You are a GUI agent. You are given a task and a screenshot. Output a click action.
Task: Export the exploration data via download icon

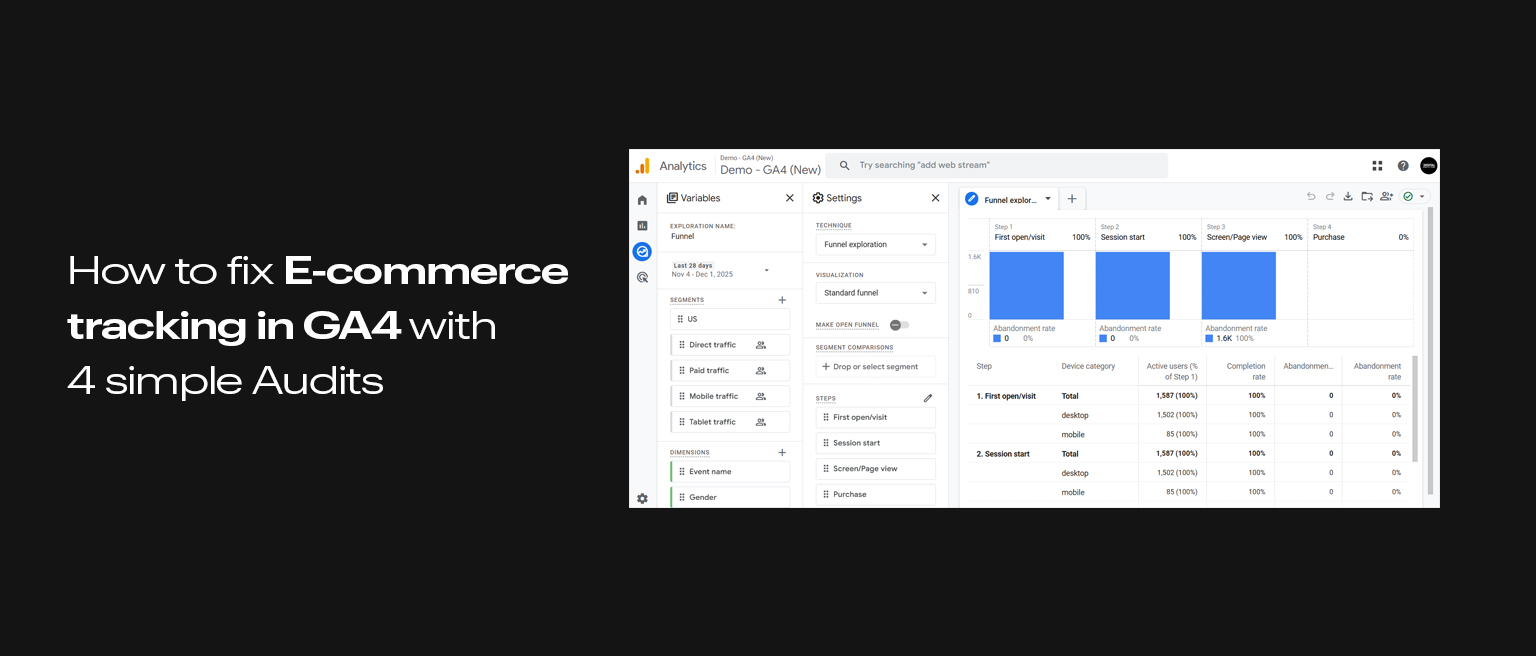1348,196
